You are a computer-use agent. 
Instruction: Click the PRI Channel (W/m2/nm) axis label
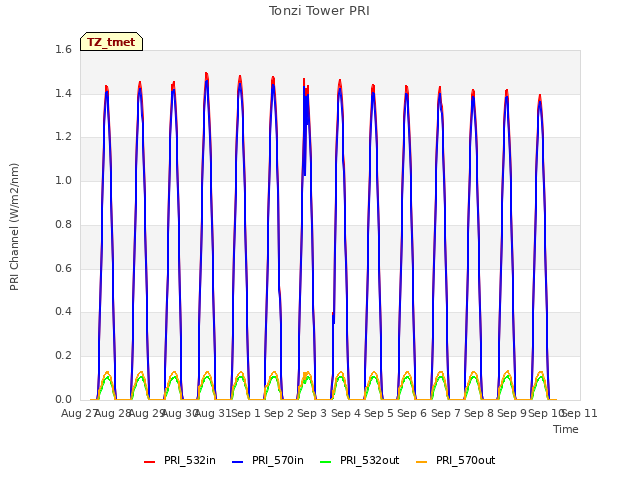[x=14, y=227]
